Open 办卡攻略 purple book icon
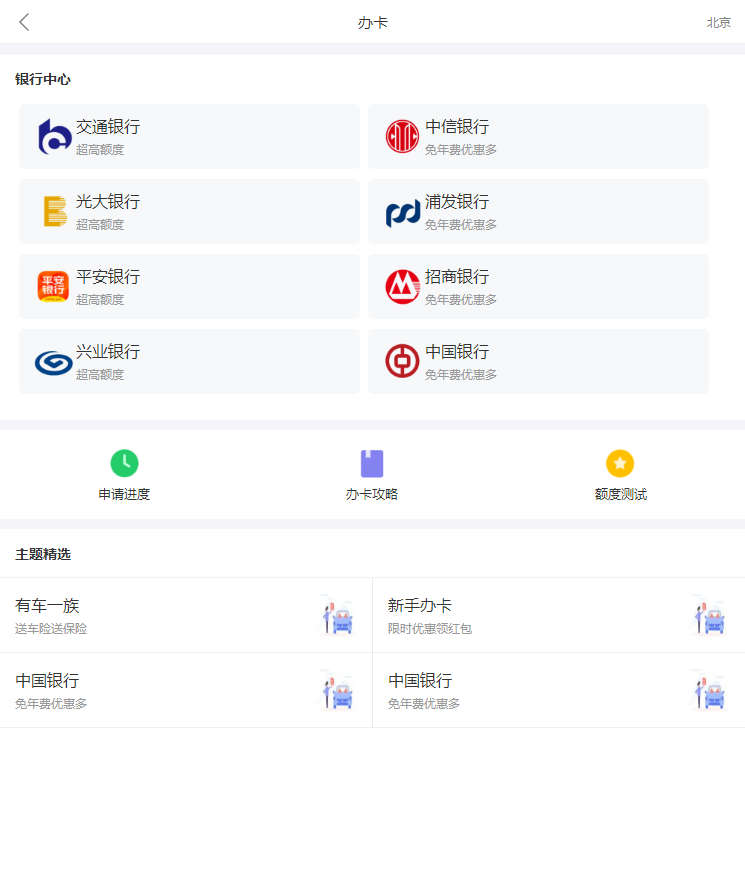 click(372, 463)
